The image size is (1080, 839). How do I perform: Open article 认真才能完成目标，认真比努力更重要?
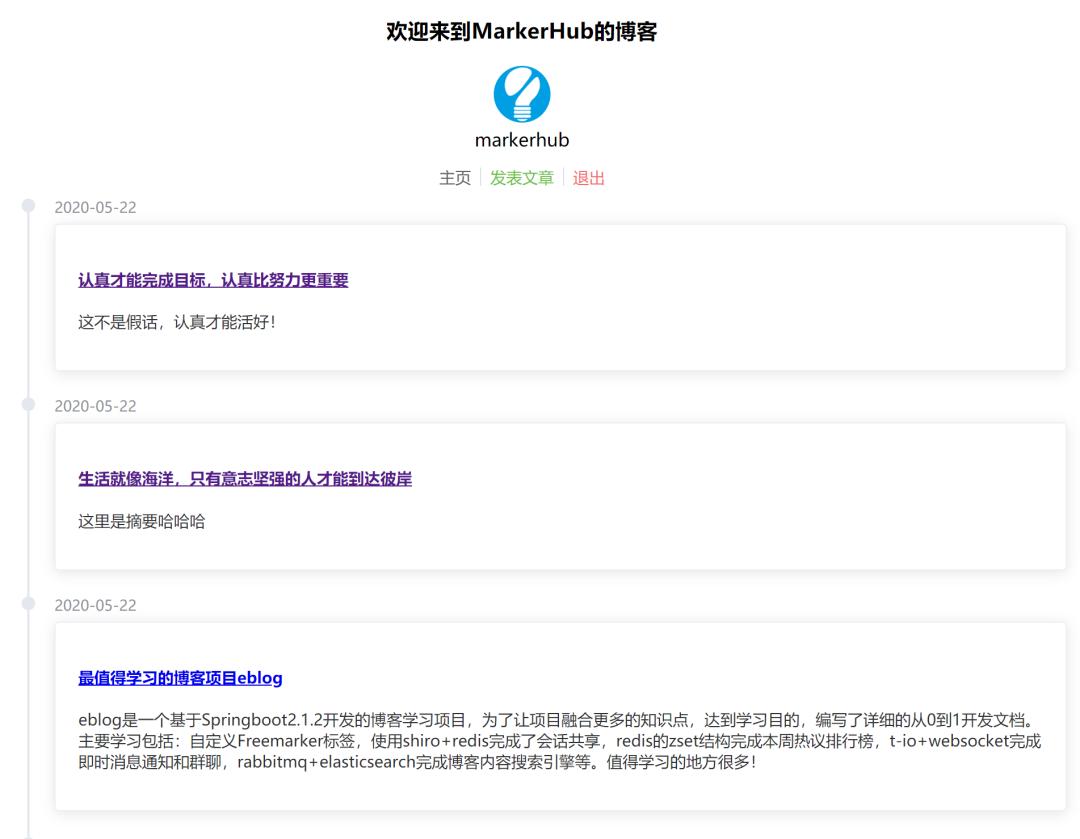point(213,282)
